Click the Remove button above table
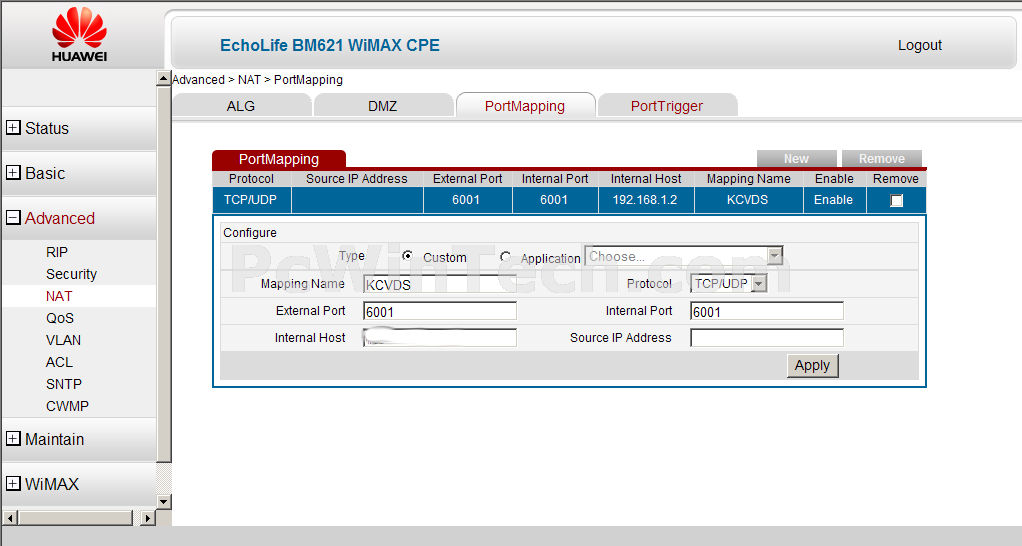This screenshot has width=1022, height=546. point(881,158)
